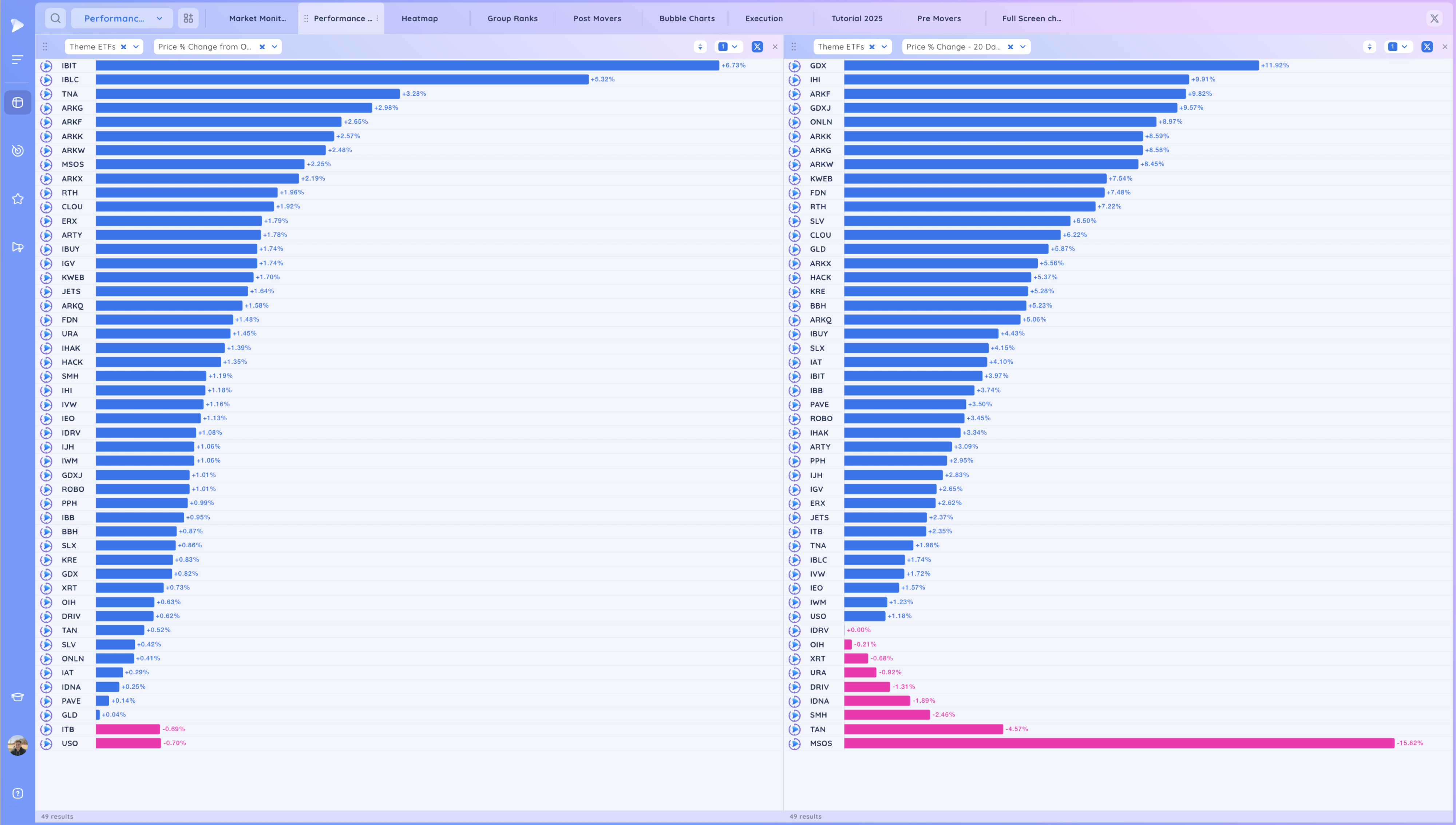
Task: Open the help question mark icon
Action: [x=17, y=793]
